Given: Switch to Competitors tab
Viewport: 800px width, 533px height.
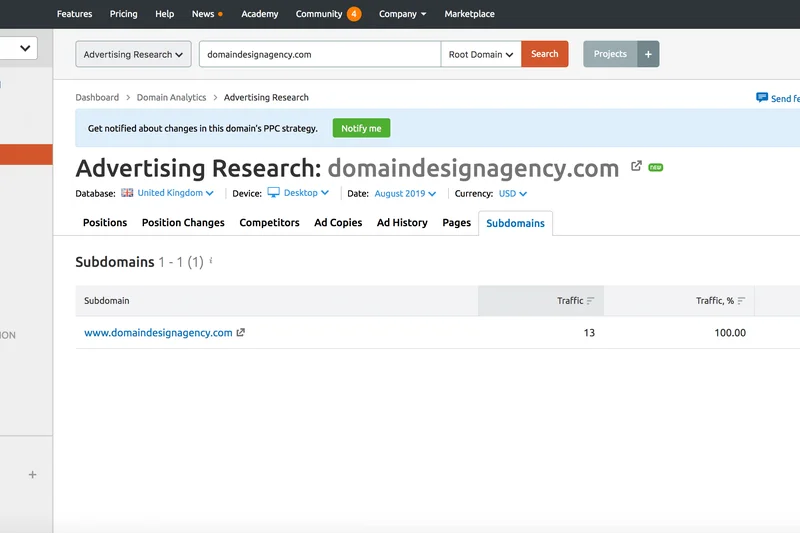Looking at the screenshot, I should [x=269, y=223].
